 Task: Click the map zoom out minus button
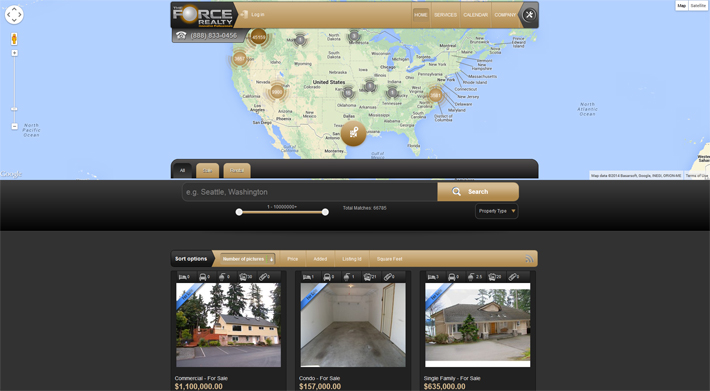pos(14,126)
